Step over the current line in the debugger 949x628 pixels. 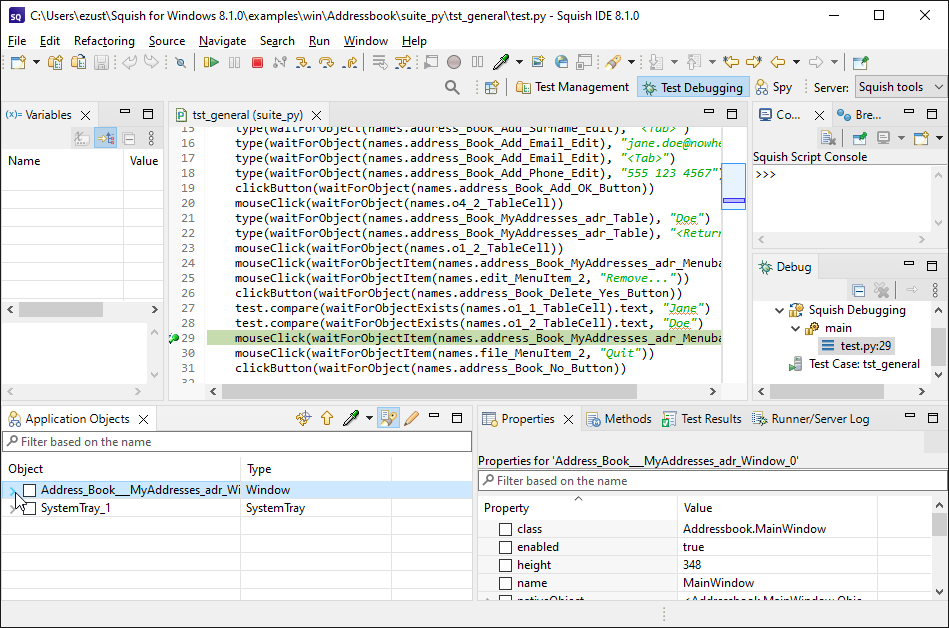click(x=326, y=60)
